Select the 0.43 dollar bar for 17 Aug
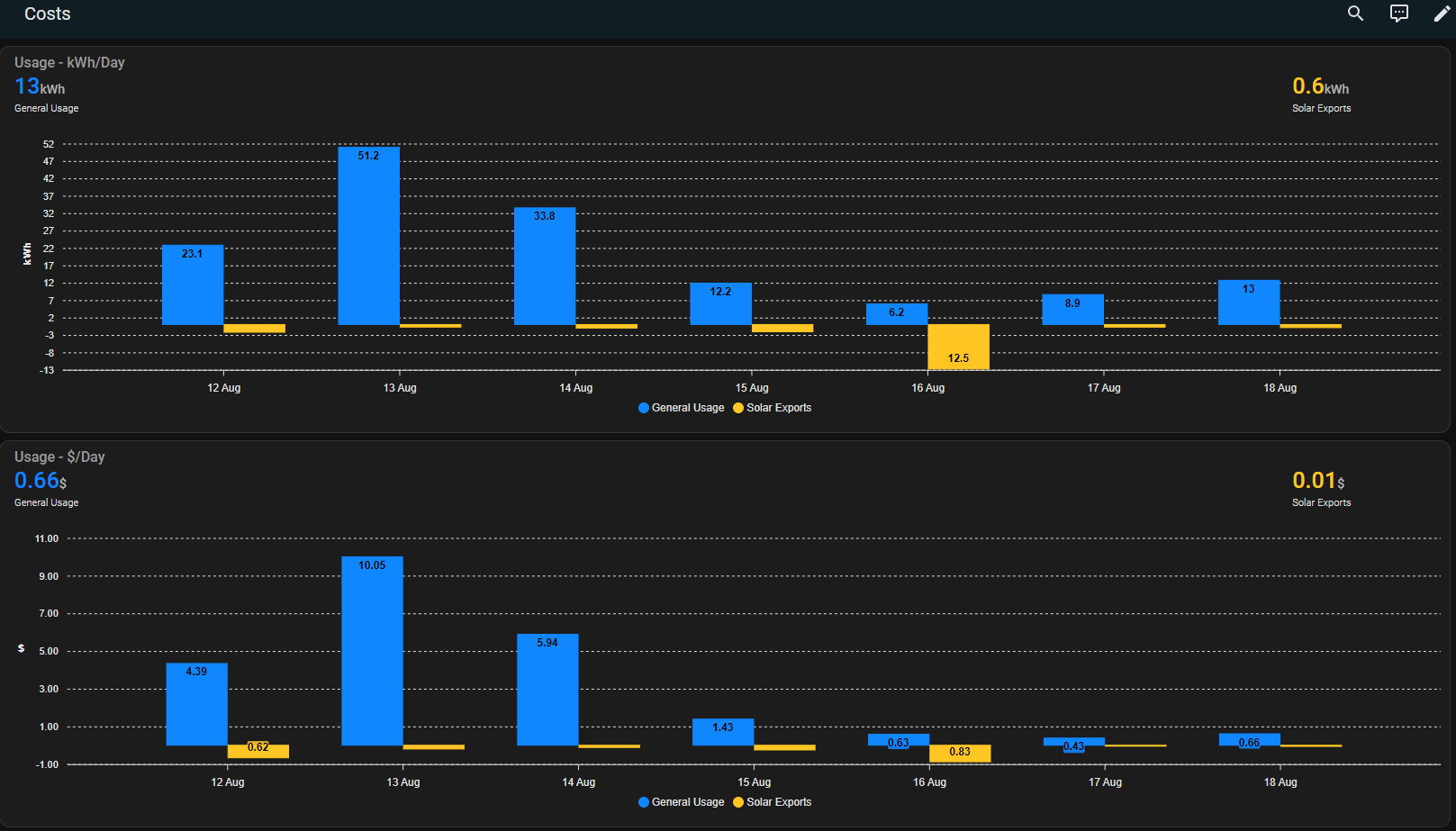 point(1074,742)
